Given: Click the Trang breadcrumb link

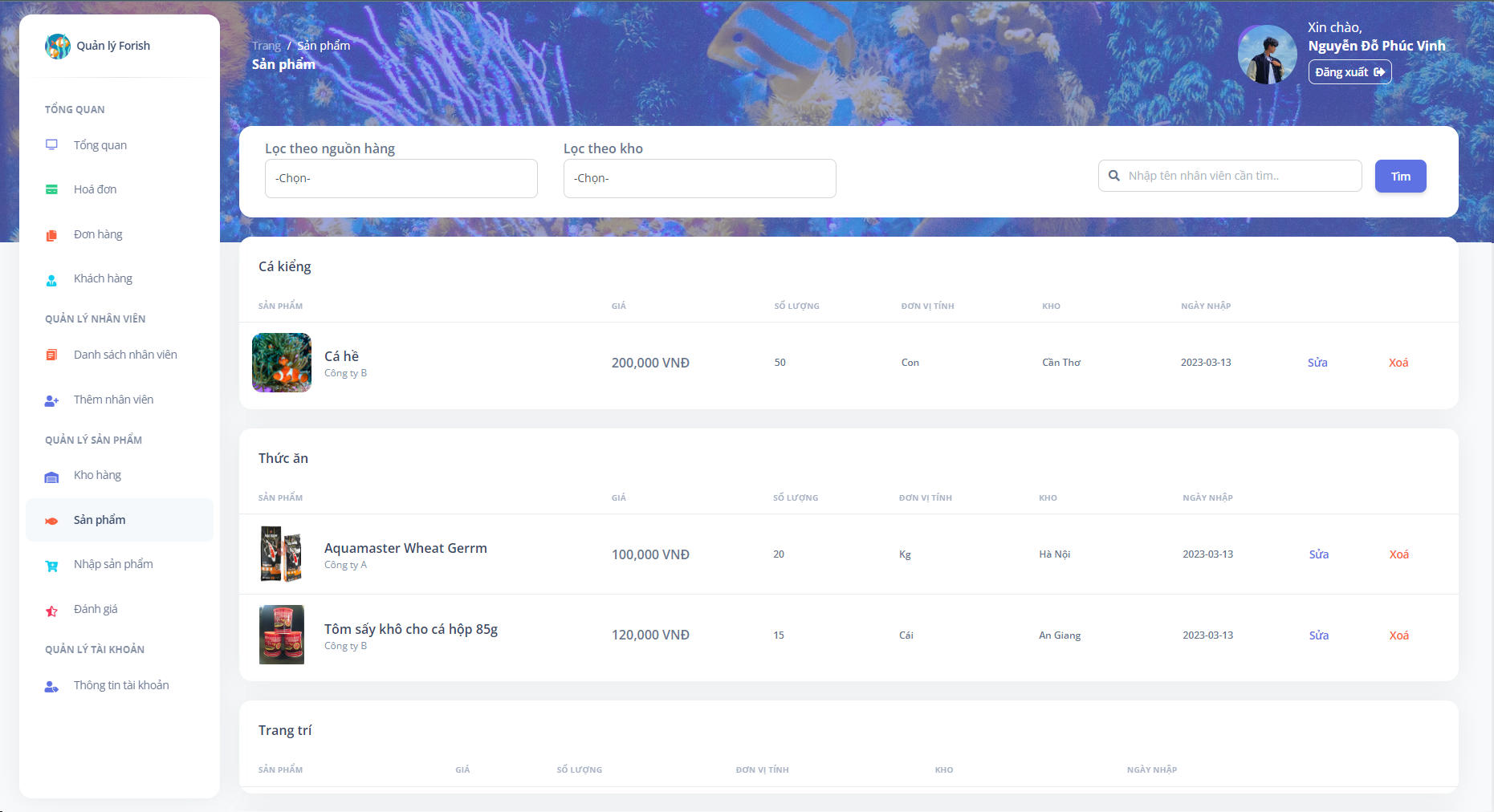Looking at the screenshot, I should [x=267, y=46].
